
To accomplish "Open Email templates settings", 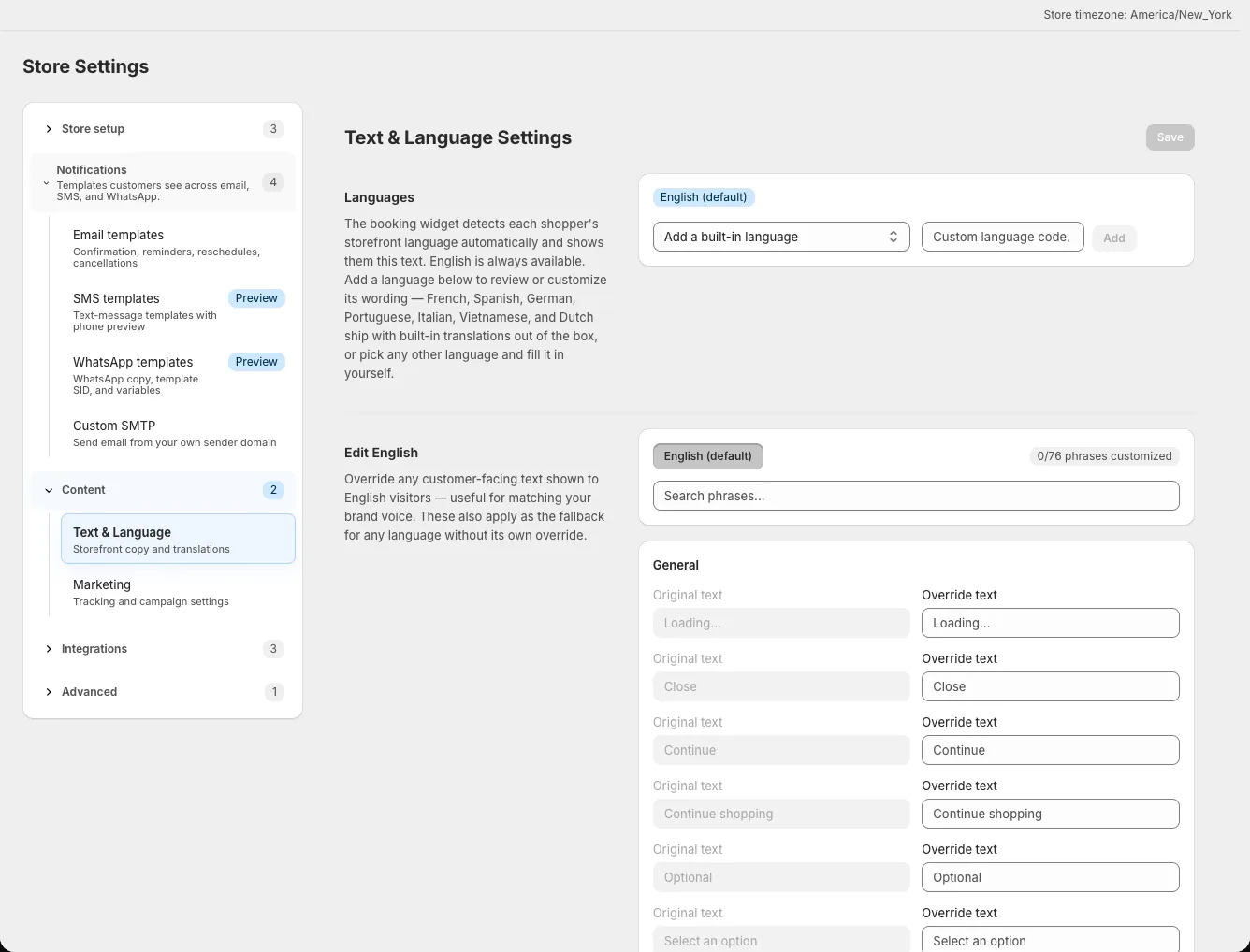I will coord(178,249).
